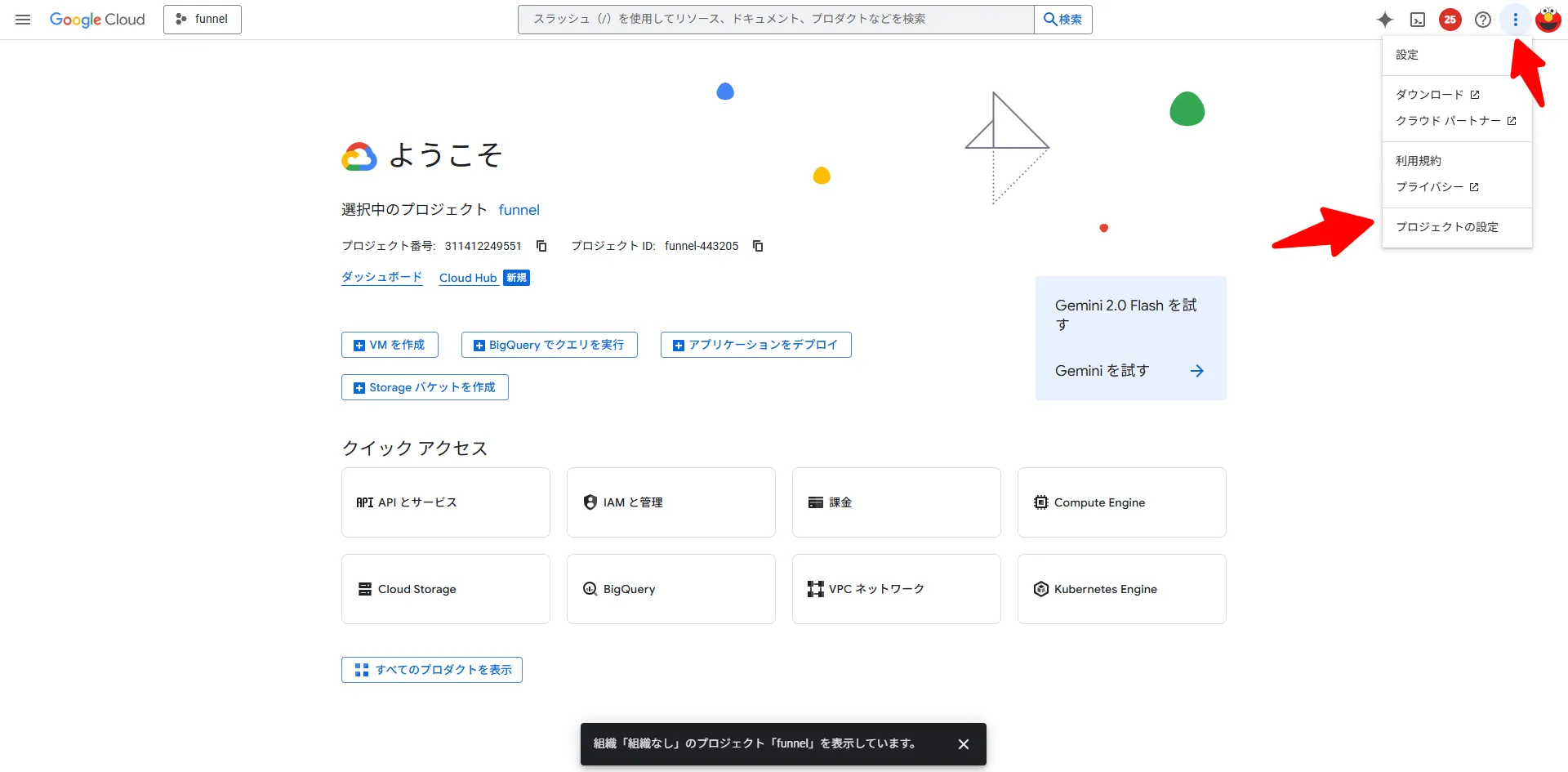The height and width of the screenshot is (772, 1568).
Task: Copy the project number
Action: click(x=541, y=246)
